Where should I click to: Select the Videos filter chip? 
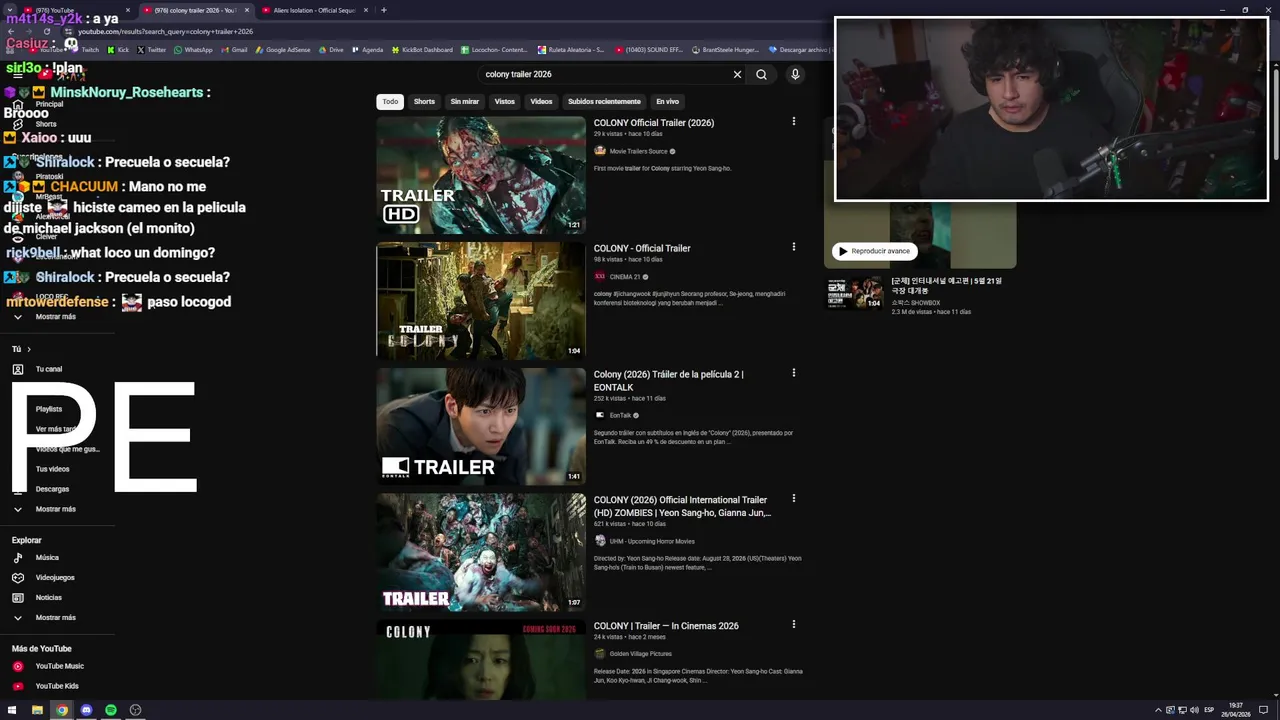point(541,101)
